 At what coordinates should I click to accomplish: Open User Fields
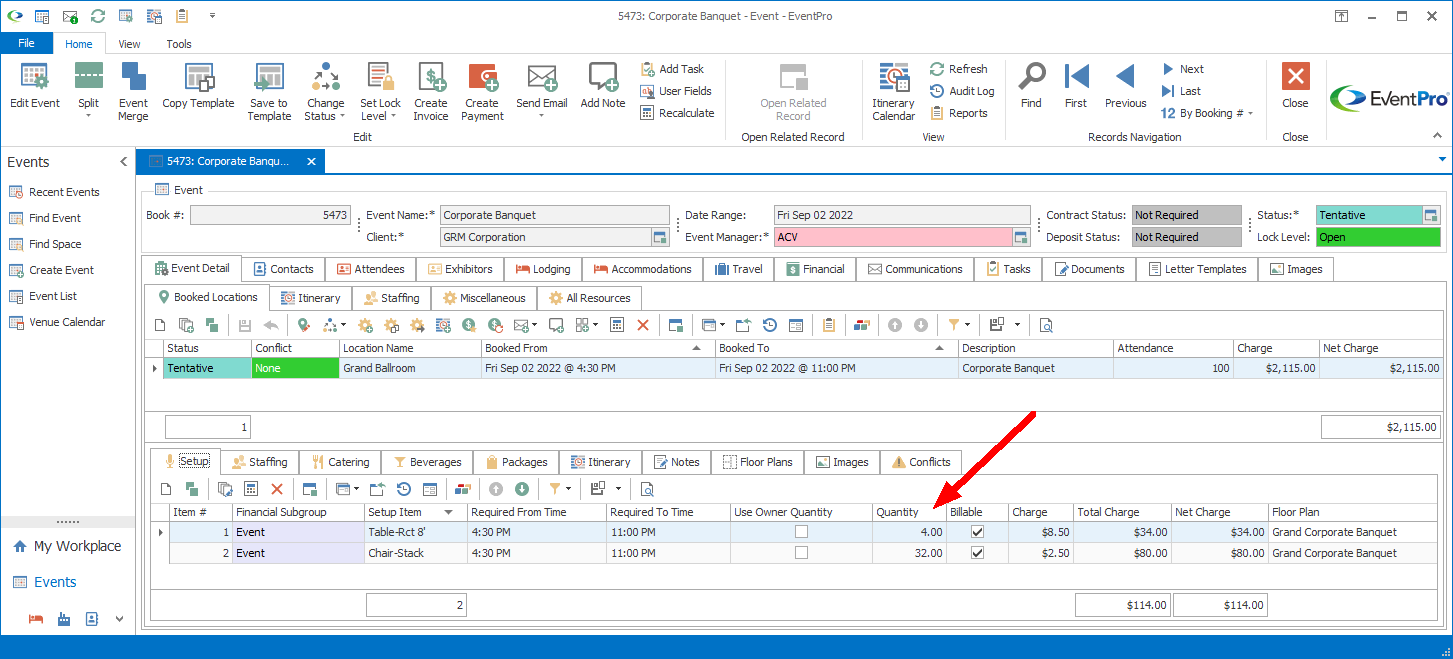[x=676, y=91]
